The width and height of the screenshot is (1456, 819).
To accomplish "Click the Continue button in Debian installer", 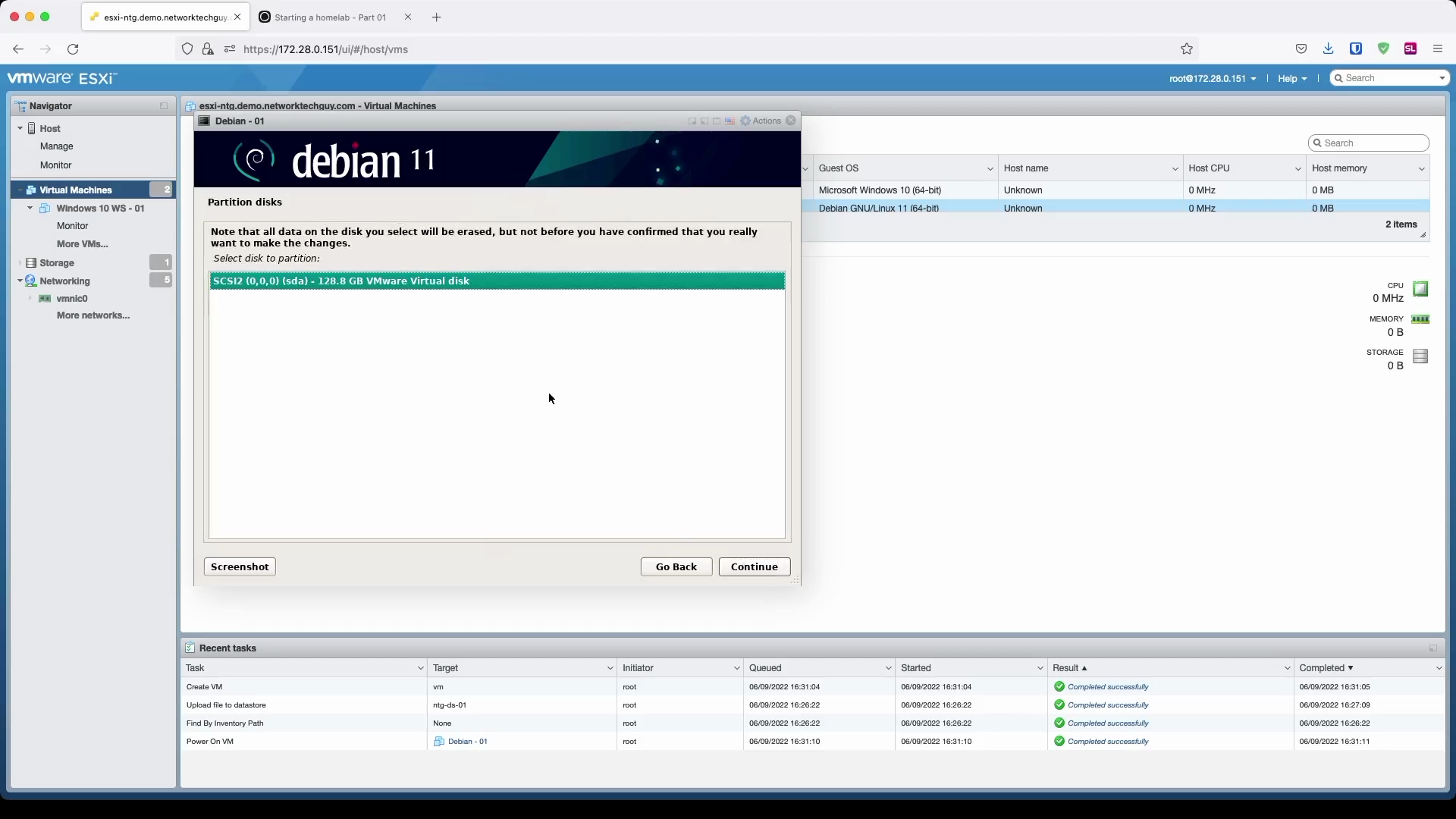I will [755, 567].
